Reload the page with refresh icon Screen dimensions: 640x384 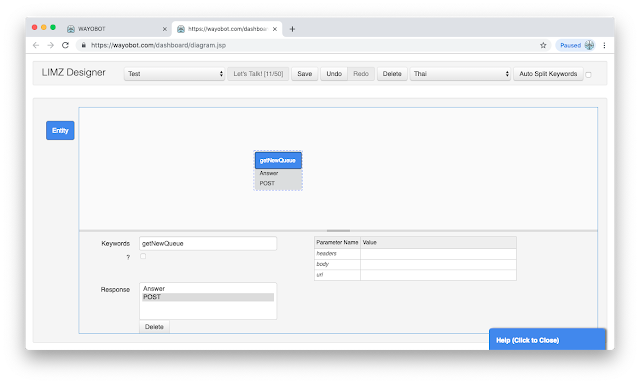tap(65, 45)
